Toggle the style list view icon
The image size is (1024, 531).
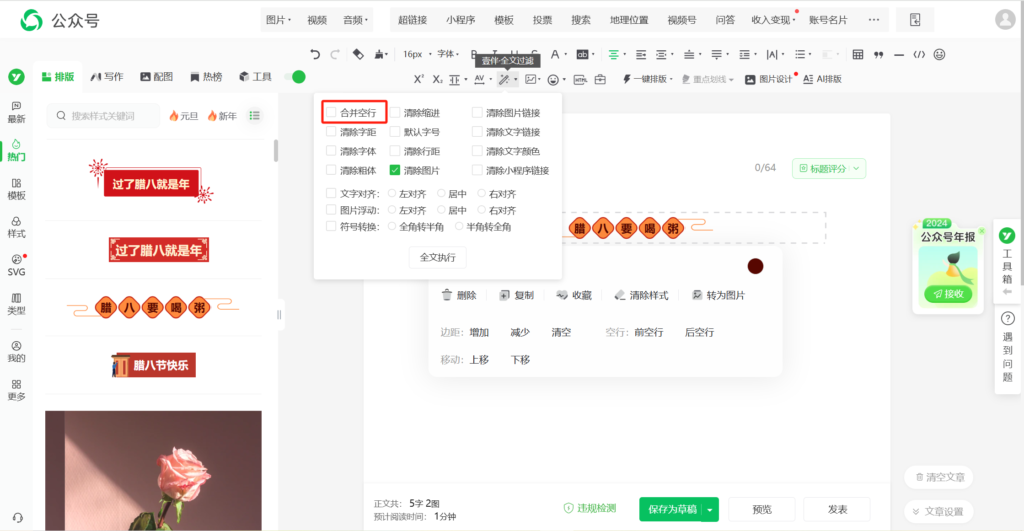click(255, 116)
